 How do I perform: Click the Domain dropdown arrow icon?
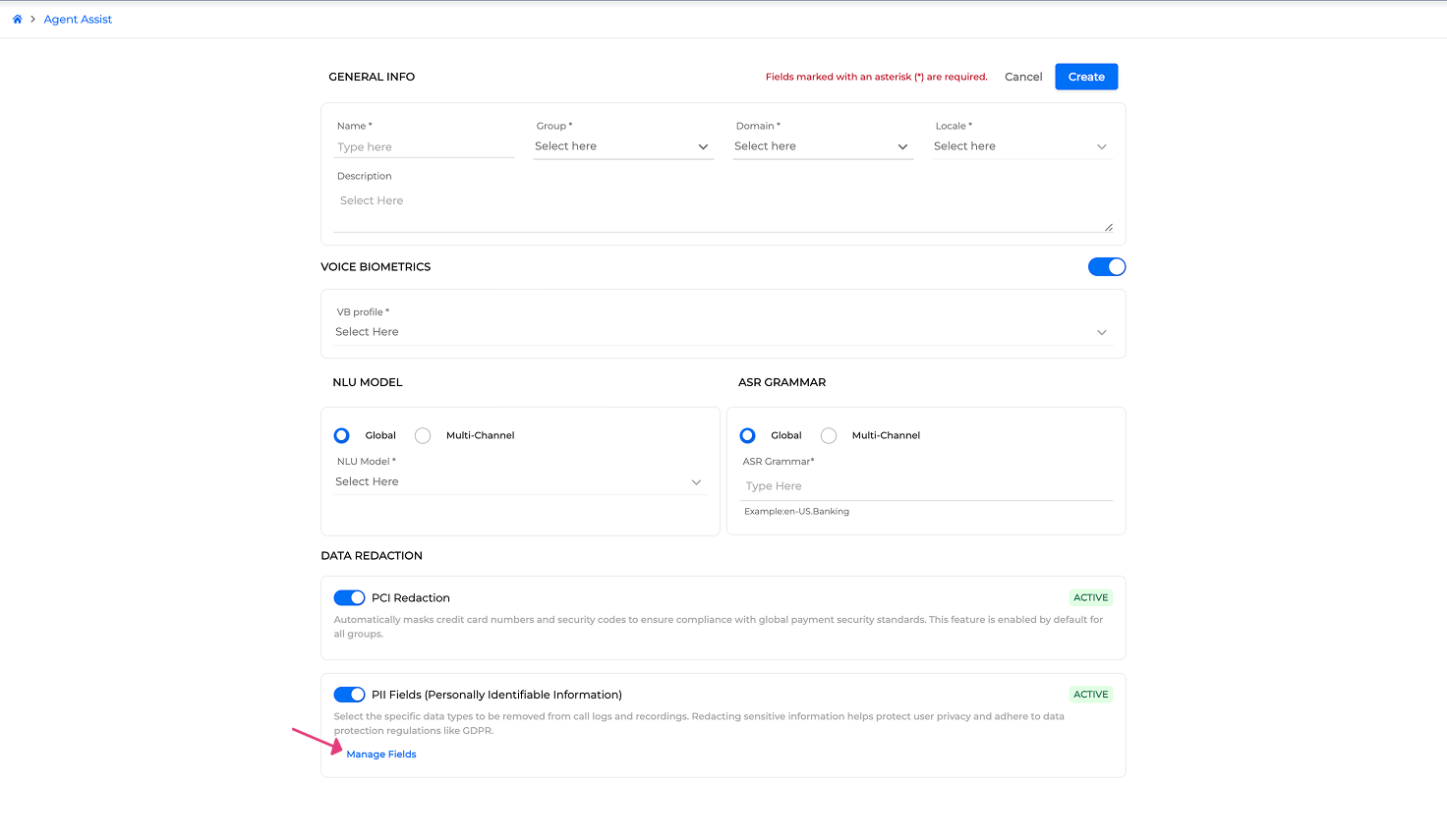click(902, 147)
